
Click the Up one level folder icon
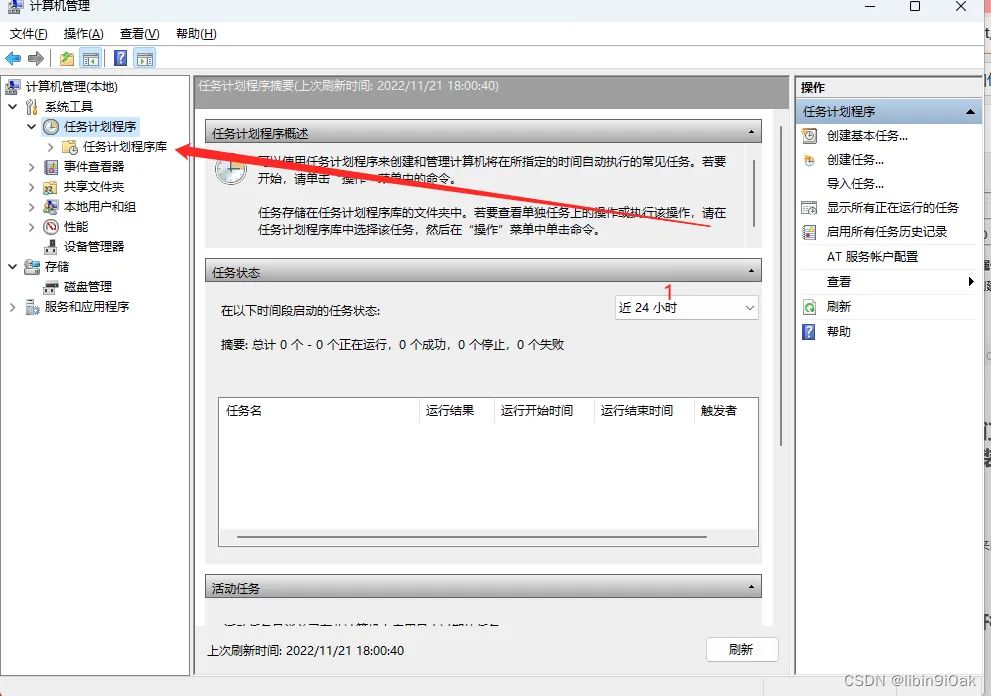tap(67, 59)
